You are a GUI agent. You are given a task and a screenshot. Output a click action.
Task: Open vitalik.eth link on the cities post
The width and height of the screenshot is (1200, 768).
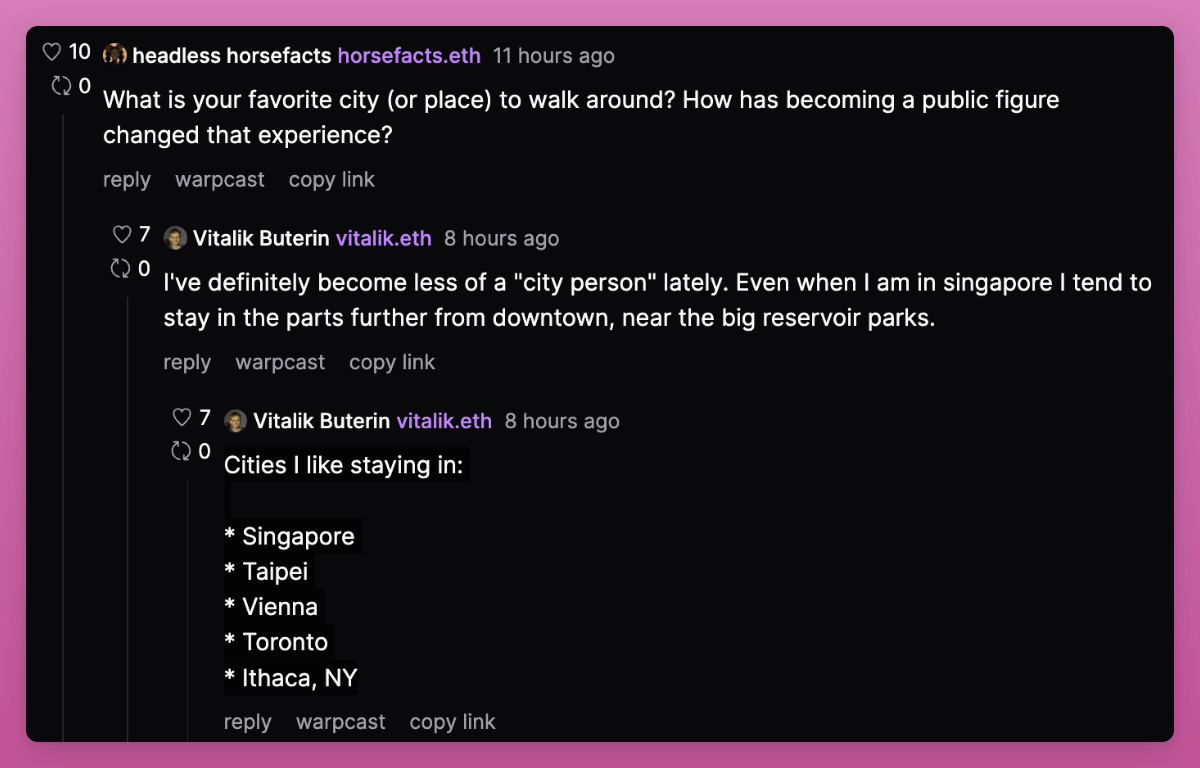[444, 421]
